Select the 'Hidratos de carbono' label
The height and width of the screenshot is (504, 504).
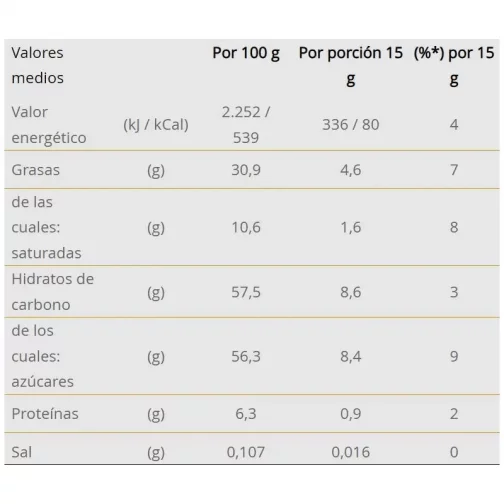tap(53, 292)
